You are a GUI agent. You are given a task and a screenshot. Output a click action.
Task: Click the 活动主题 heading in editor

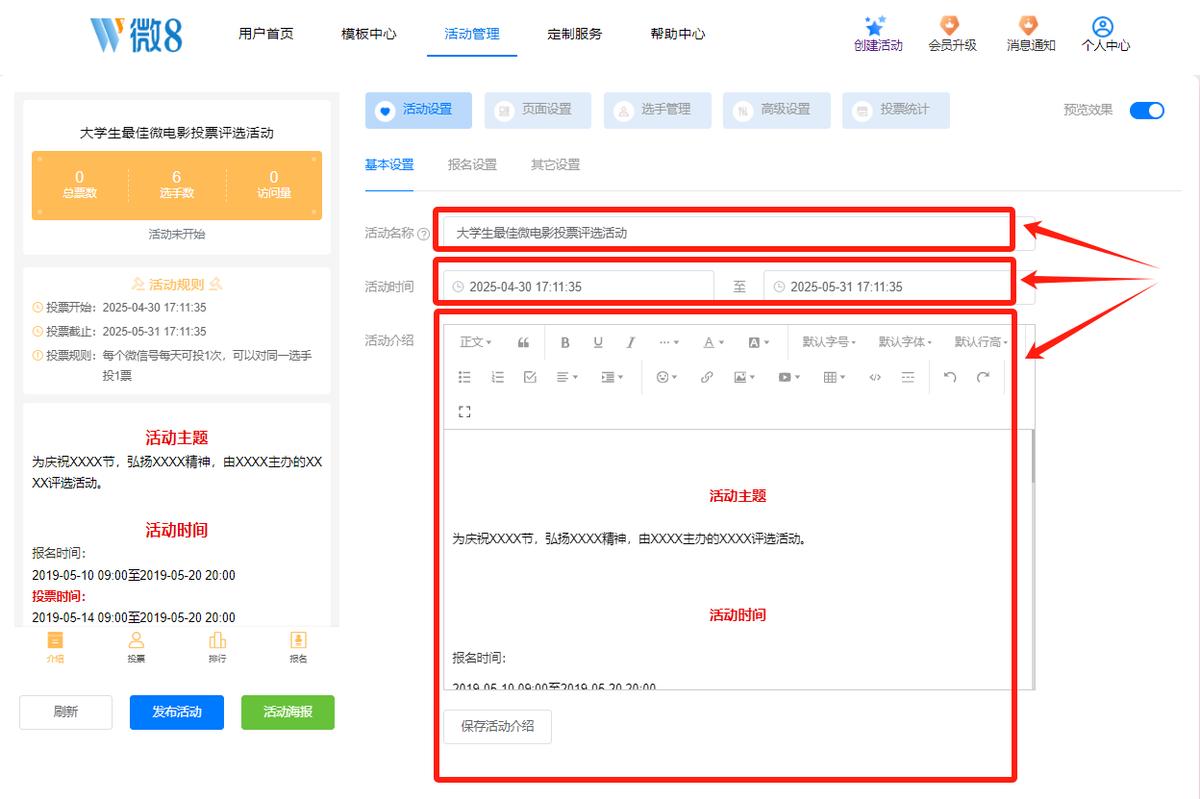[738, 496]
